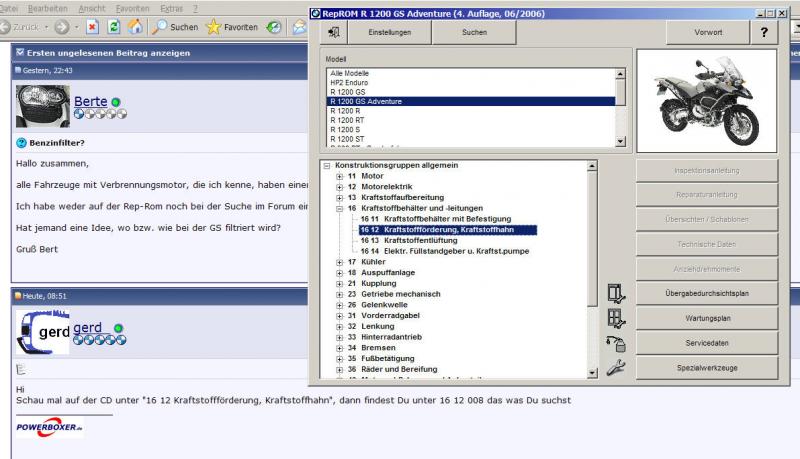Viewport: 800px width, 459px height.
Task: Click model list scroll down arrow
Action: 620,142
